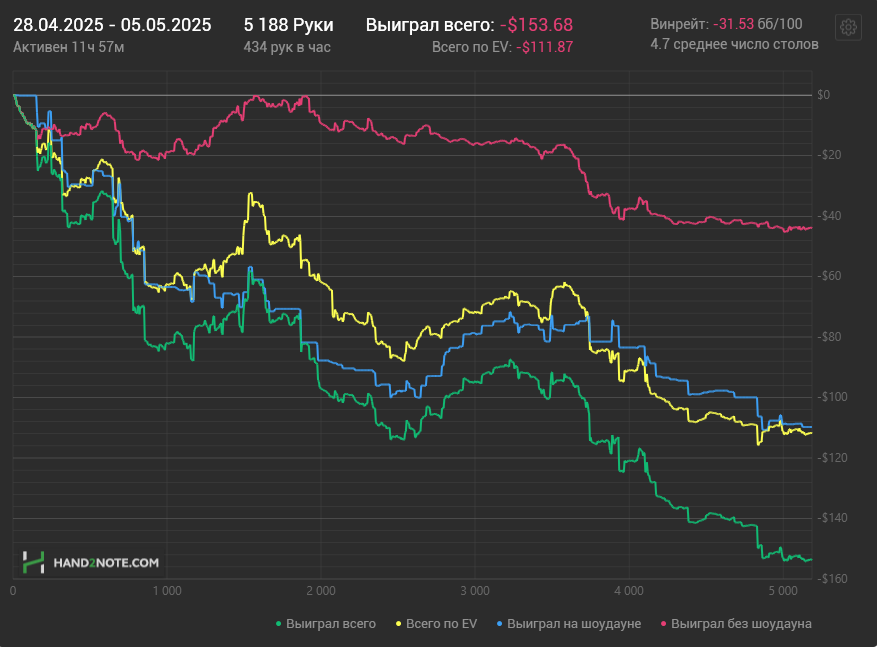This screenshot has width=877, height=647.
Task: Select the date range 28.04.2025 - 05.05.2025
Action: (x=112, y=25)
